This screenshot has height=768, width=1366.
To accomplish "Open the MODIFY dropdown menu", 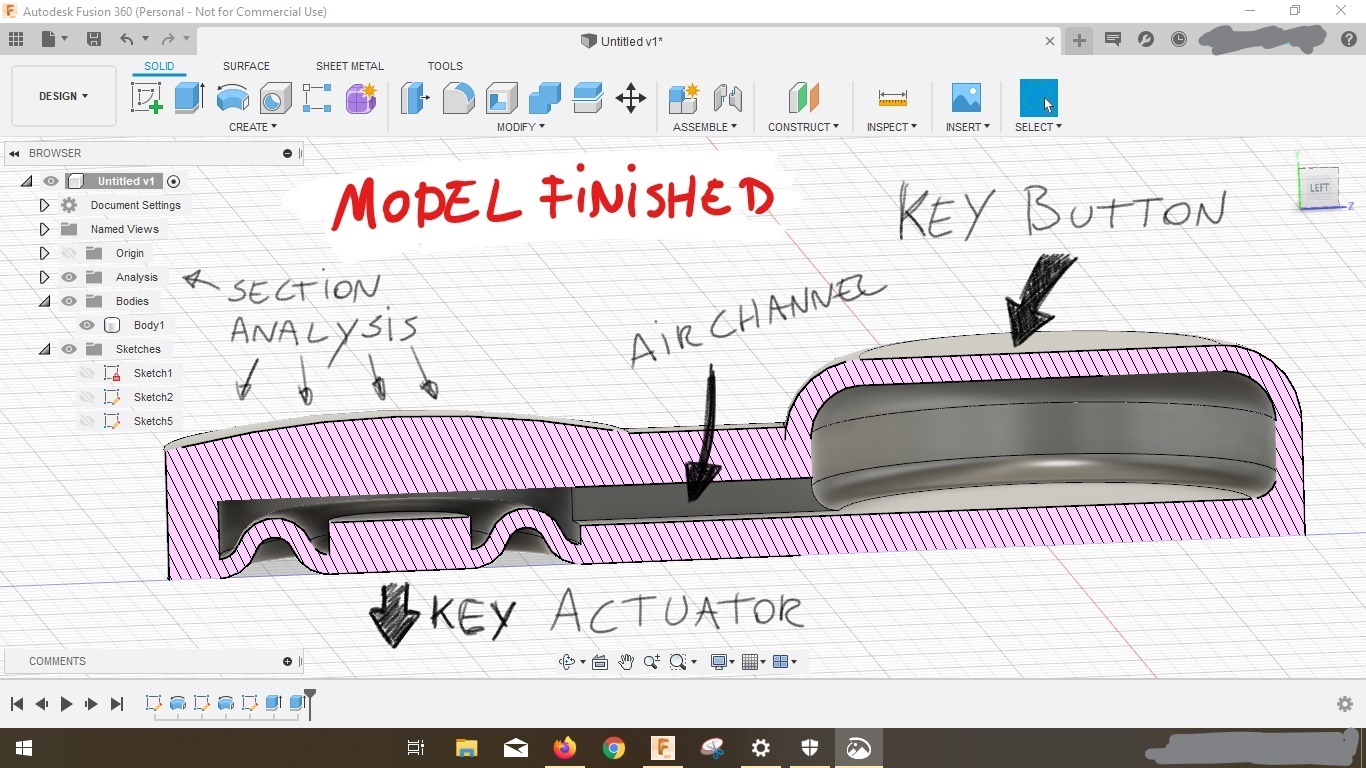I will [x=521, y=127].
